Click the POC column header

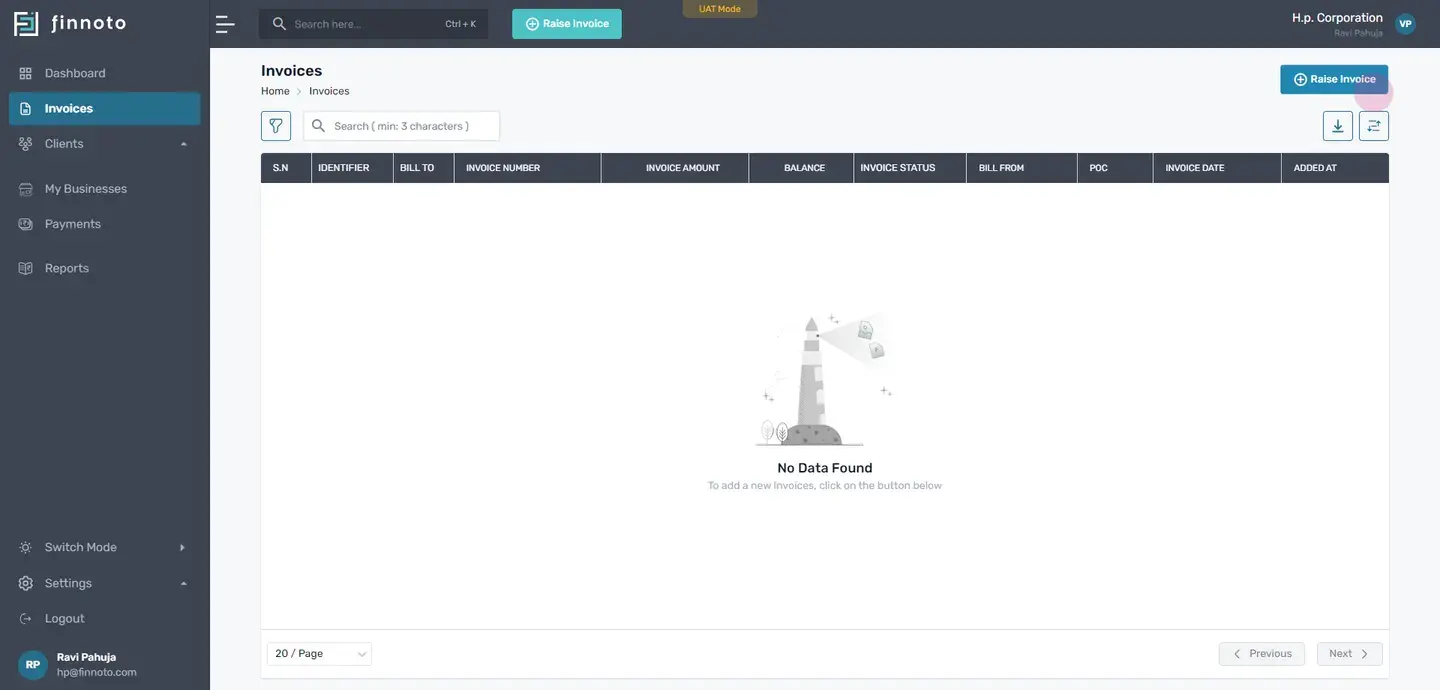1115,168
